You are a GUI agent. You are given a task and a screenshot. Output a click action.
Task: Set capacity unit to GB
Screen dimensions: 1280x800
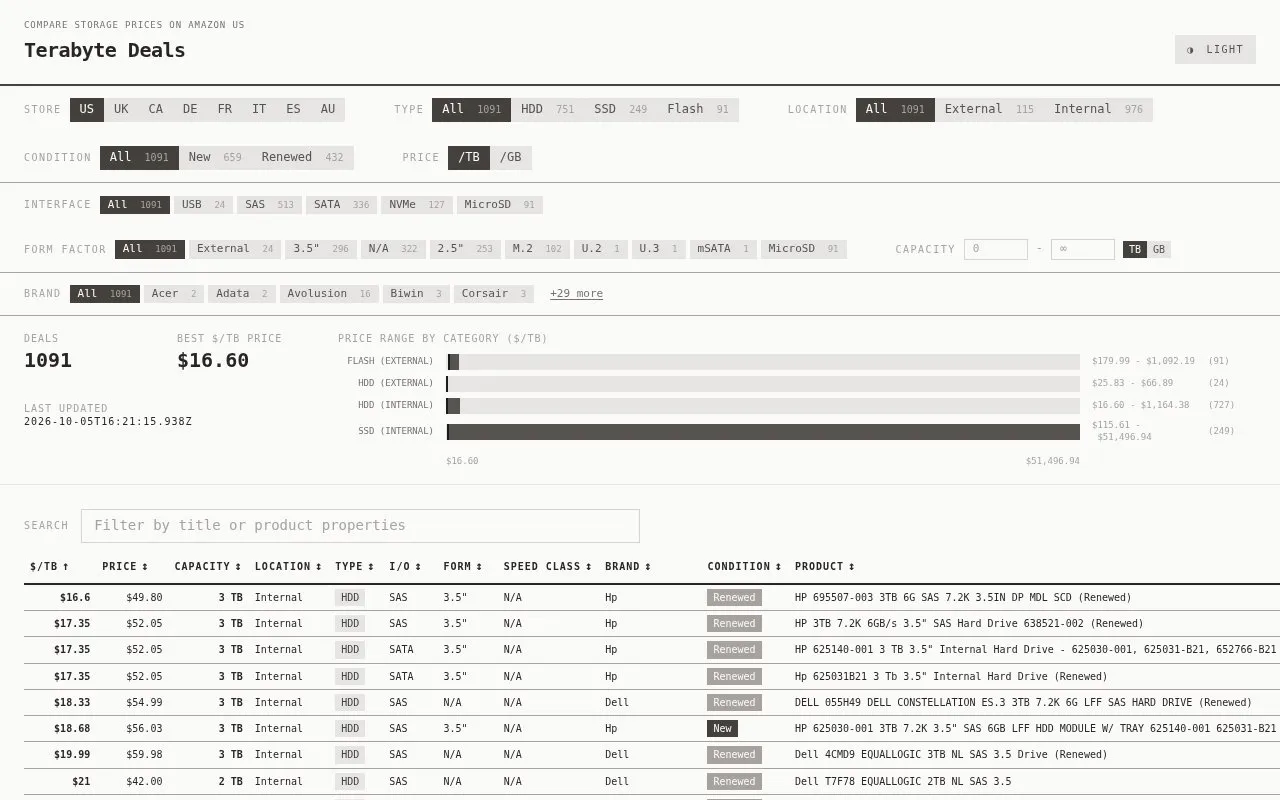click(1159, 249)
